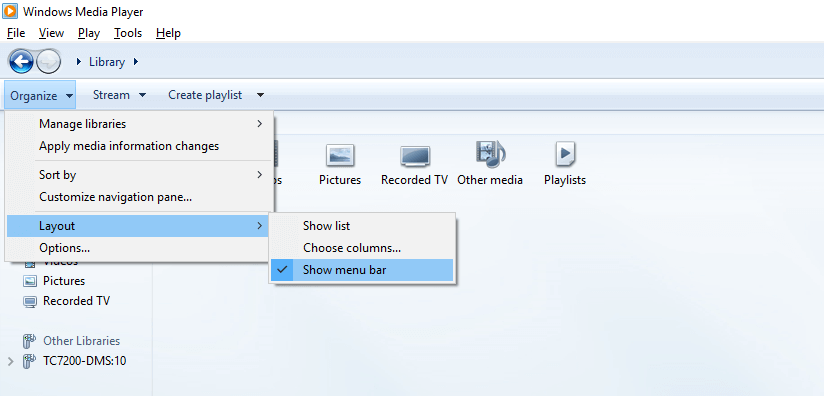Open the Recorded TV library icon
Viewport: 824px width, 396px height.
pos(415,164)
